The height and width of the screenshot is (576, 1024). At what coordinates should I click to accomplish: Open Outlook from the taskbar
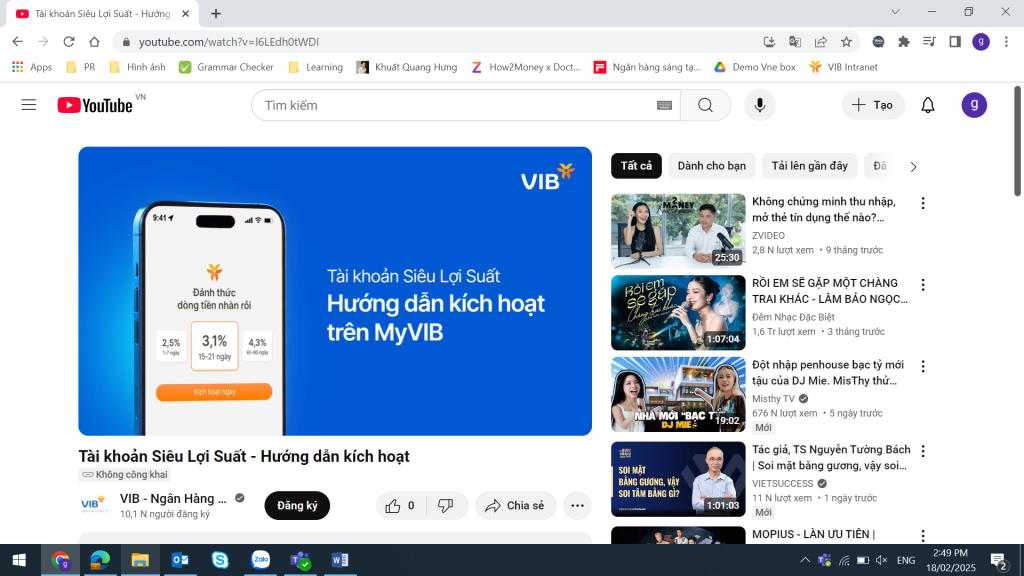point(180,560)
